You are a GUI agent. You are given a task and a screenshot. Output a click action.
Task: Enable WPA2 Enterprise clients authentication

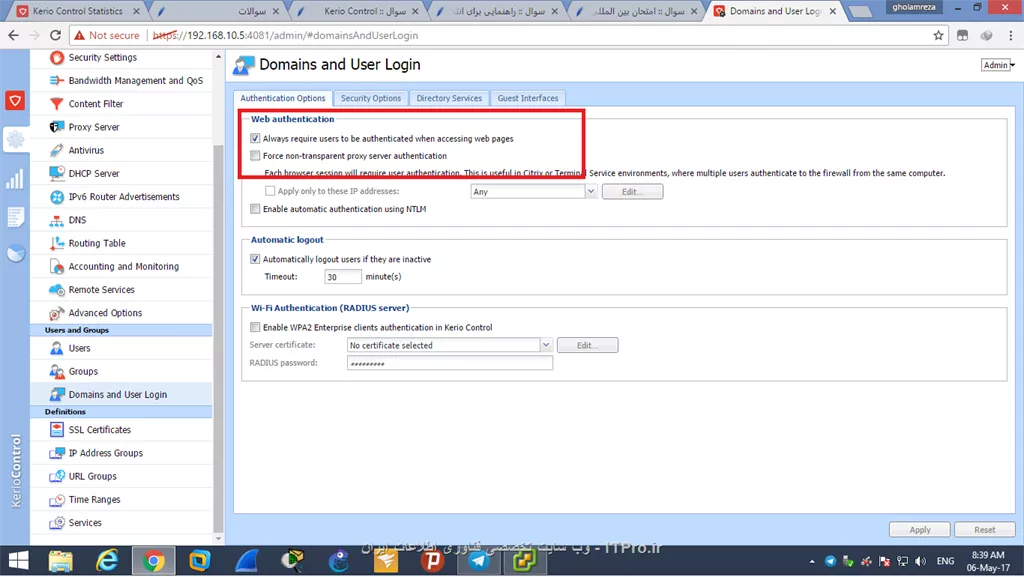(255, 328)
